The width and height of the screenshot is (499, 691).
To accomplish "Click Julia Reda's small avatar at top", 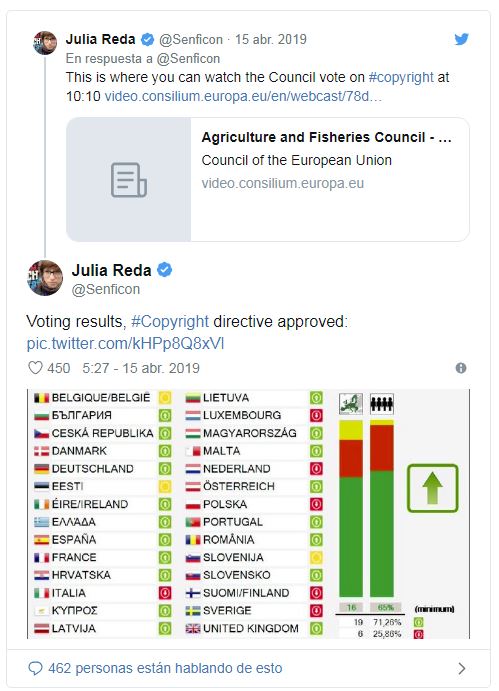I will [45, 43].
